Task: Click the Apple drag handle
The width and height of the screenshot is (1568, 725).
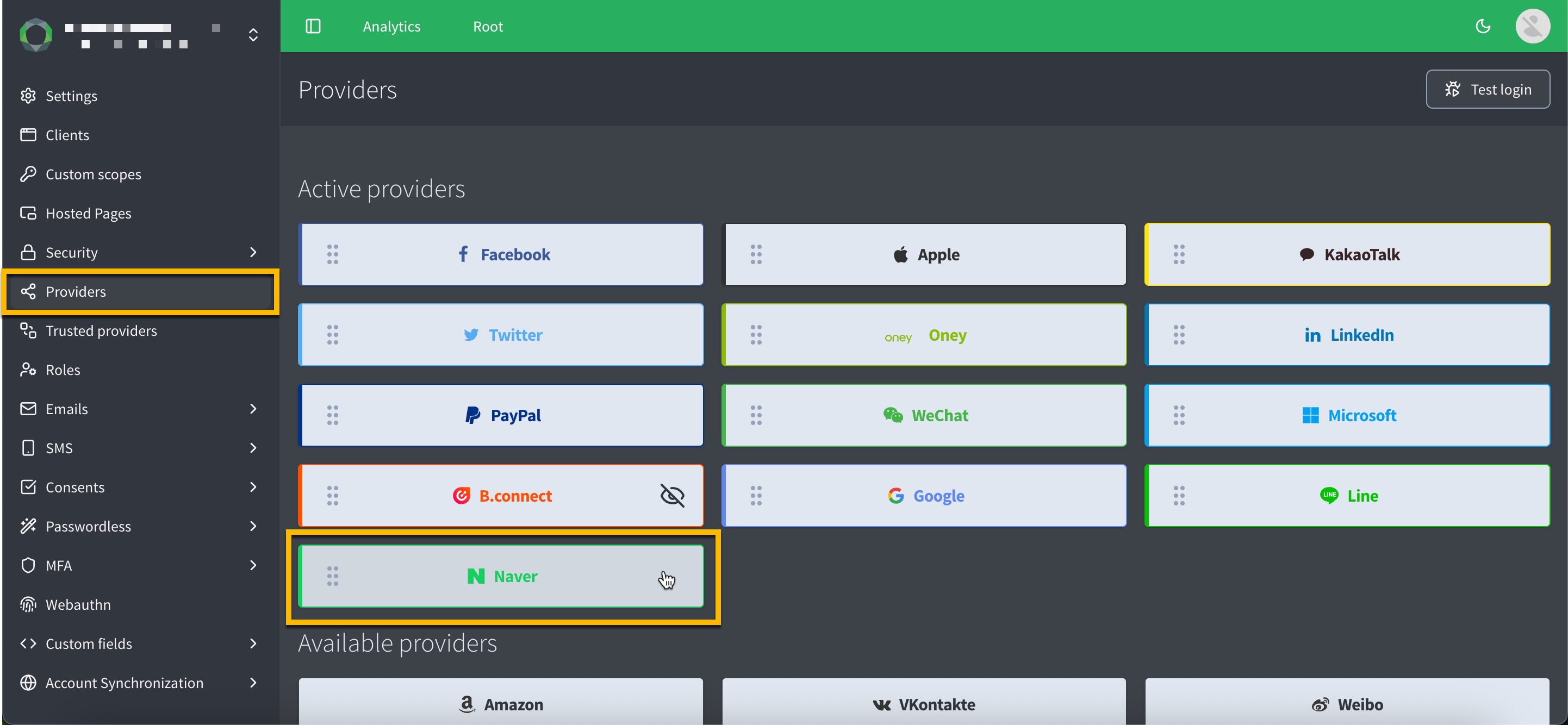Action: click(755, 254)
